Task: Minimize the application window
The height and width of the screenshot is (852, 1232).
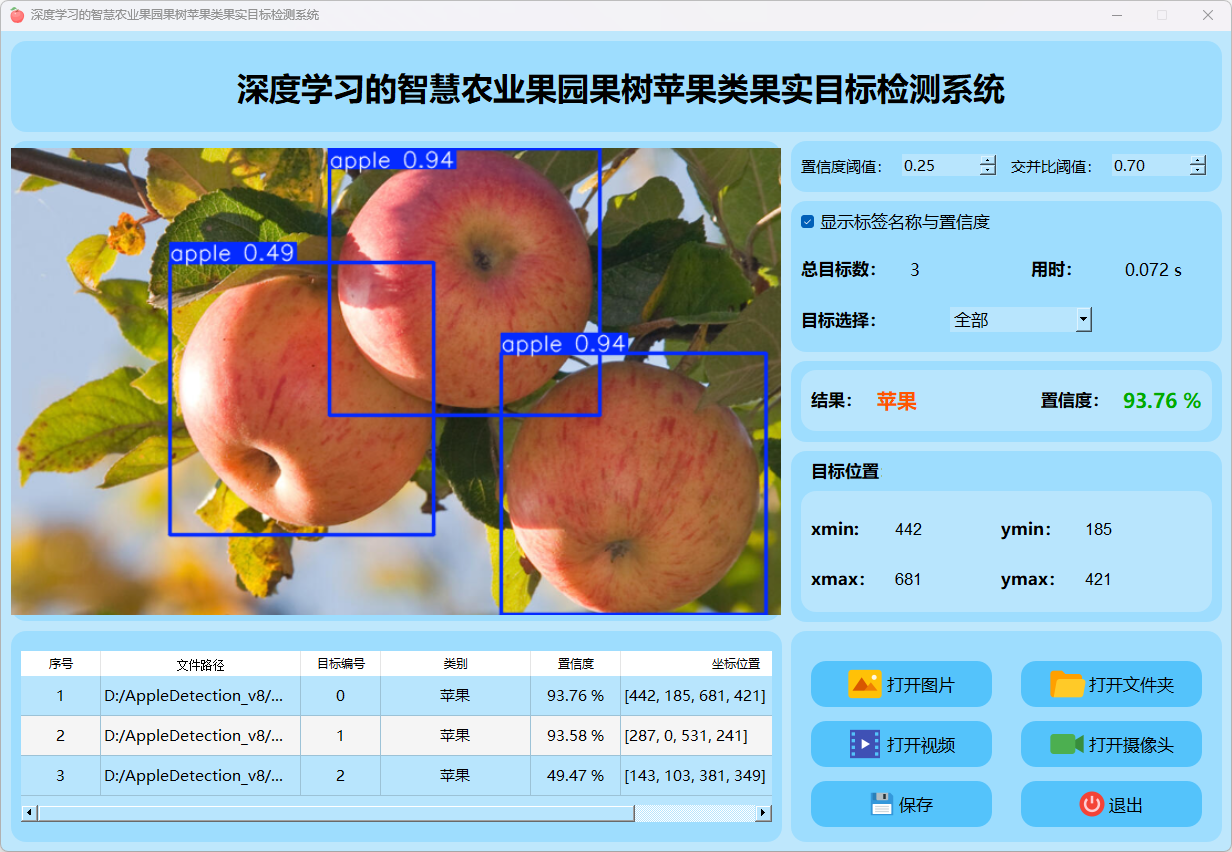Action: [1117, 15]
